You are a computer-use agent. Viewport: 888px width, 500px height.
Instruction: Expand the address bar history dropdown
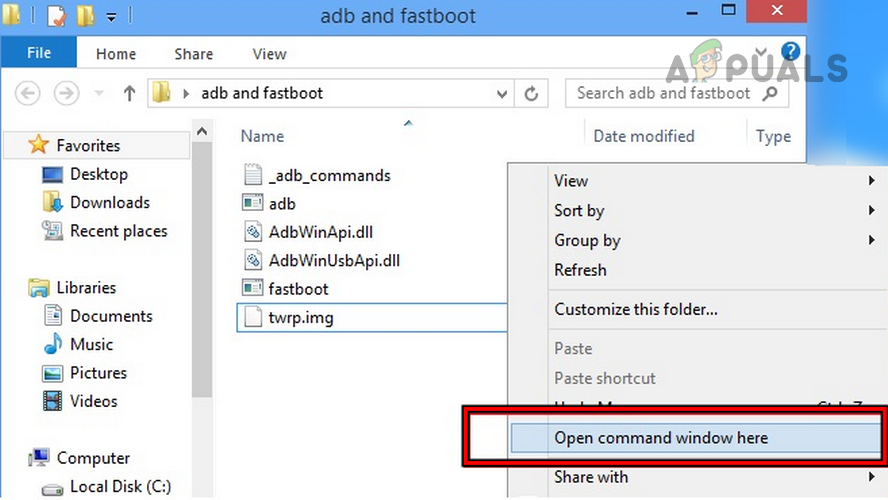tap(503, 94)
